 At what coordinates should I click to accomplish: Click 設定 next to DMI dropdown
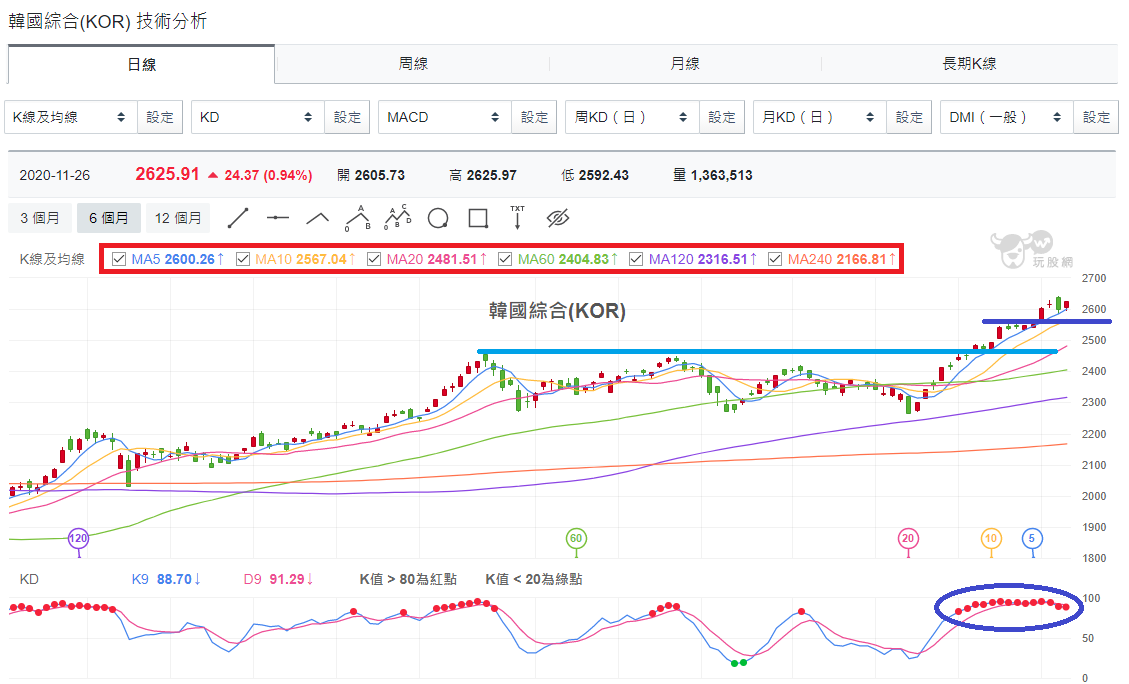point(1096,117)
